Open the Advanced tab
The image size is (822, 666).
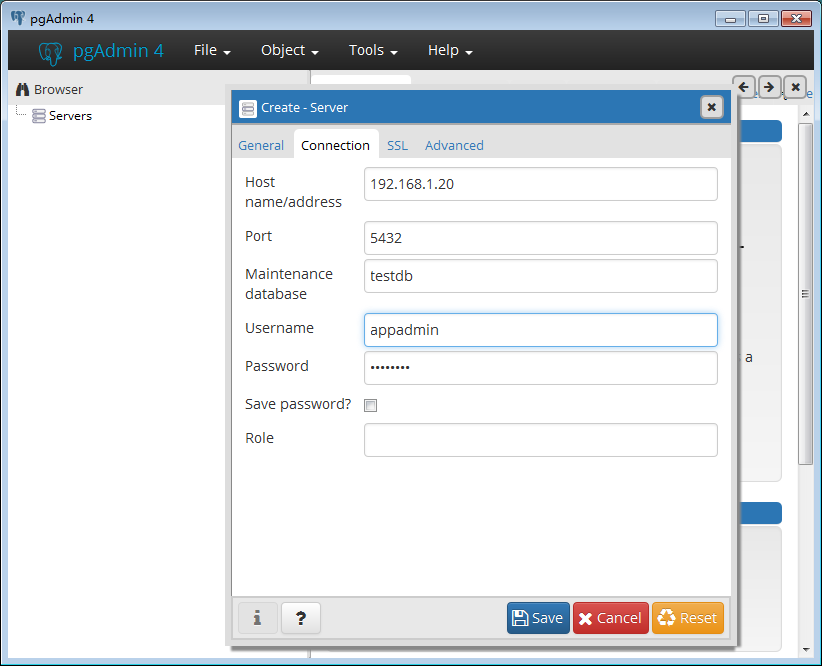[x=454, y=145]
